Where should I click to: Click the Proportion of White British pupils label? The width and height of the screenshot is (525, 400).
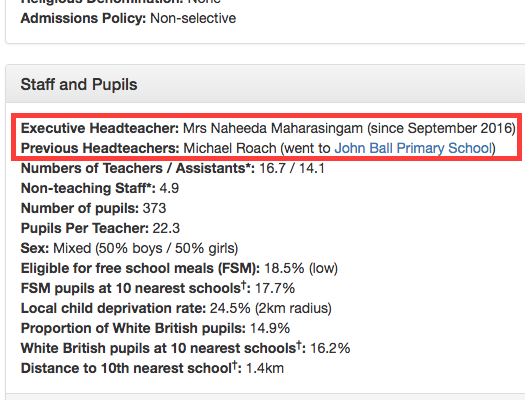(x=133, y=328)
